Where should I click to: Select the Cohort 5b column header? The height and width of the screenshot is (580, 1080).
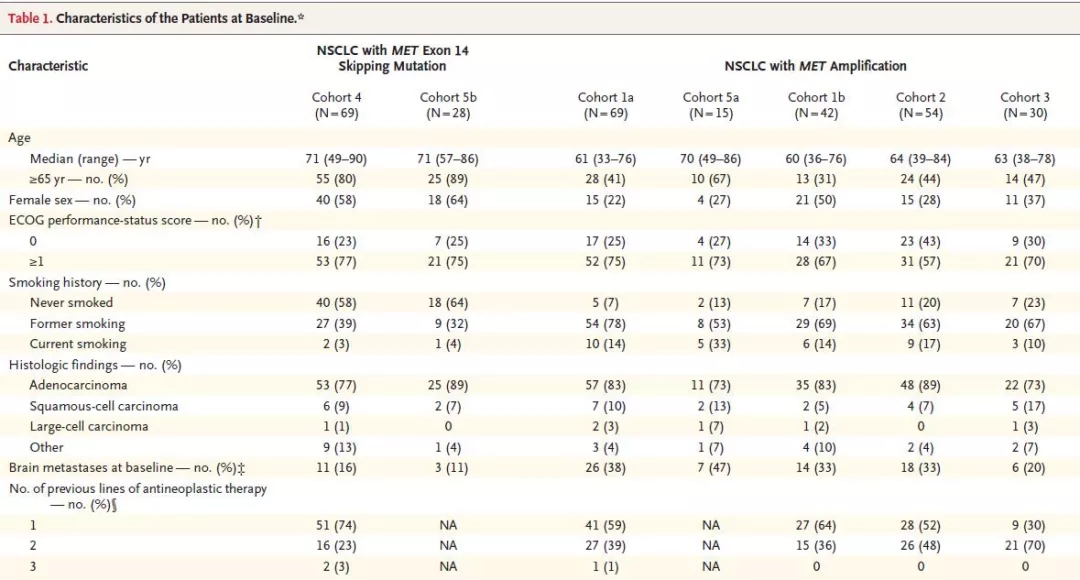[448, 105]
